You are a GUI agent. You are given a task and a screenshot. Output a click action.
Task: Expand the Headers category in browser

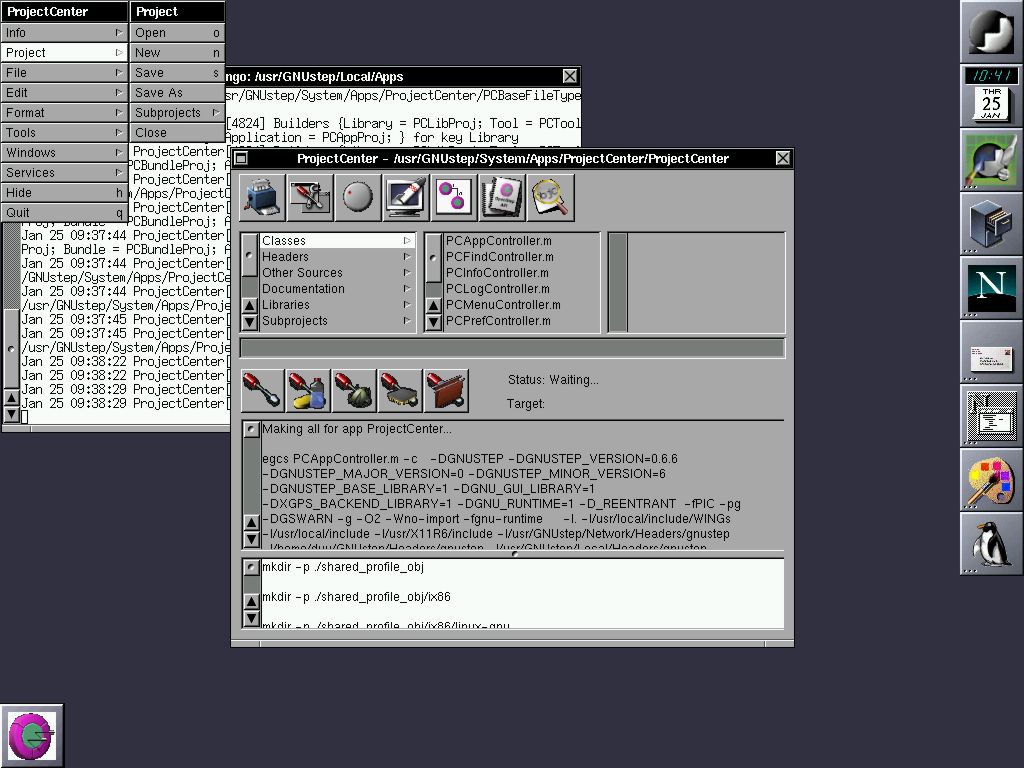coord(335,257)
